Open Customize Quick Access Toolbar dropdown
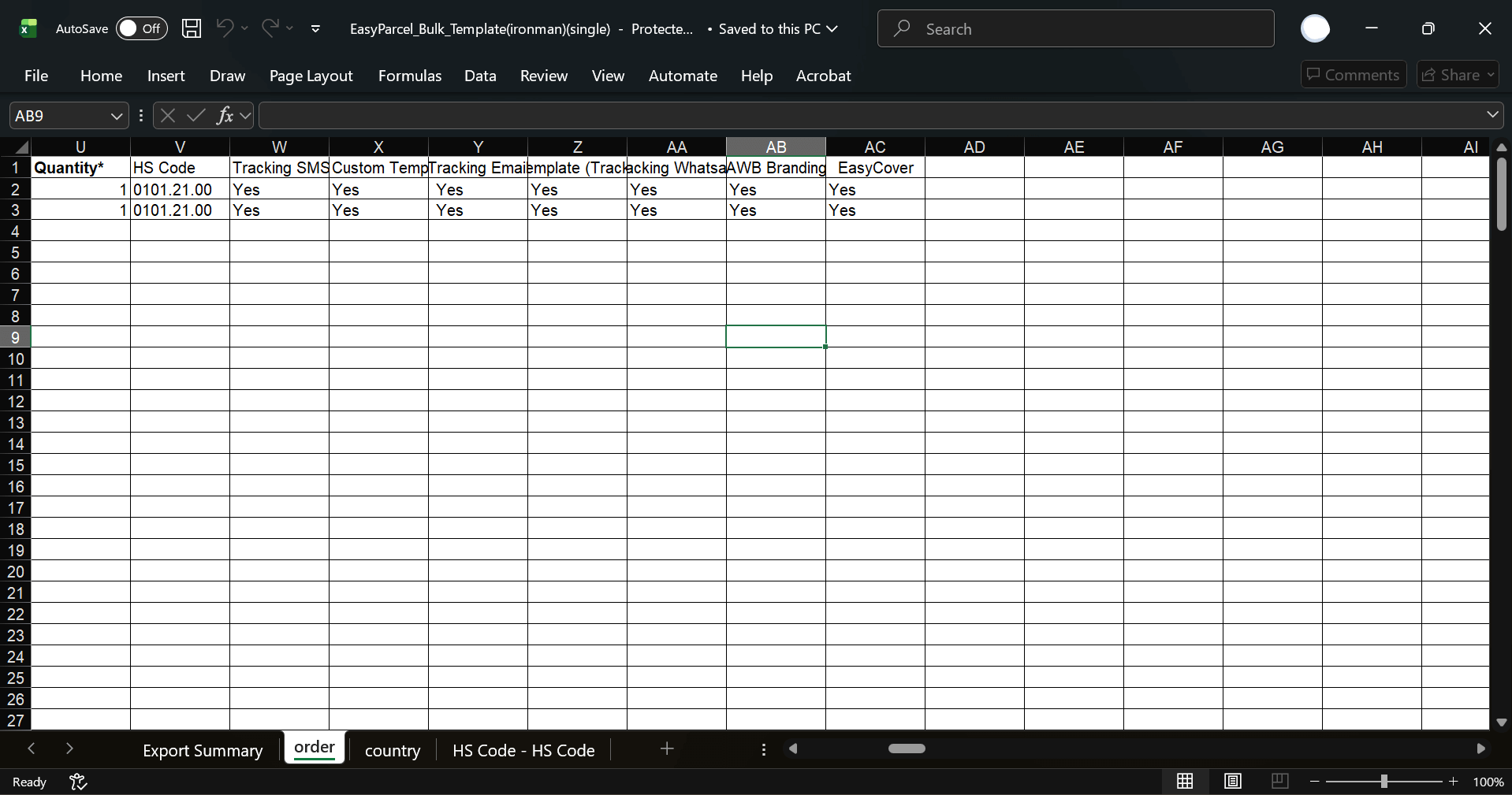Image resolution: width=1512 pixels, height=795 pixels. pos(315,29)
